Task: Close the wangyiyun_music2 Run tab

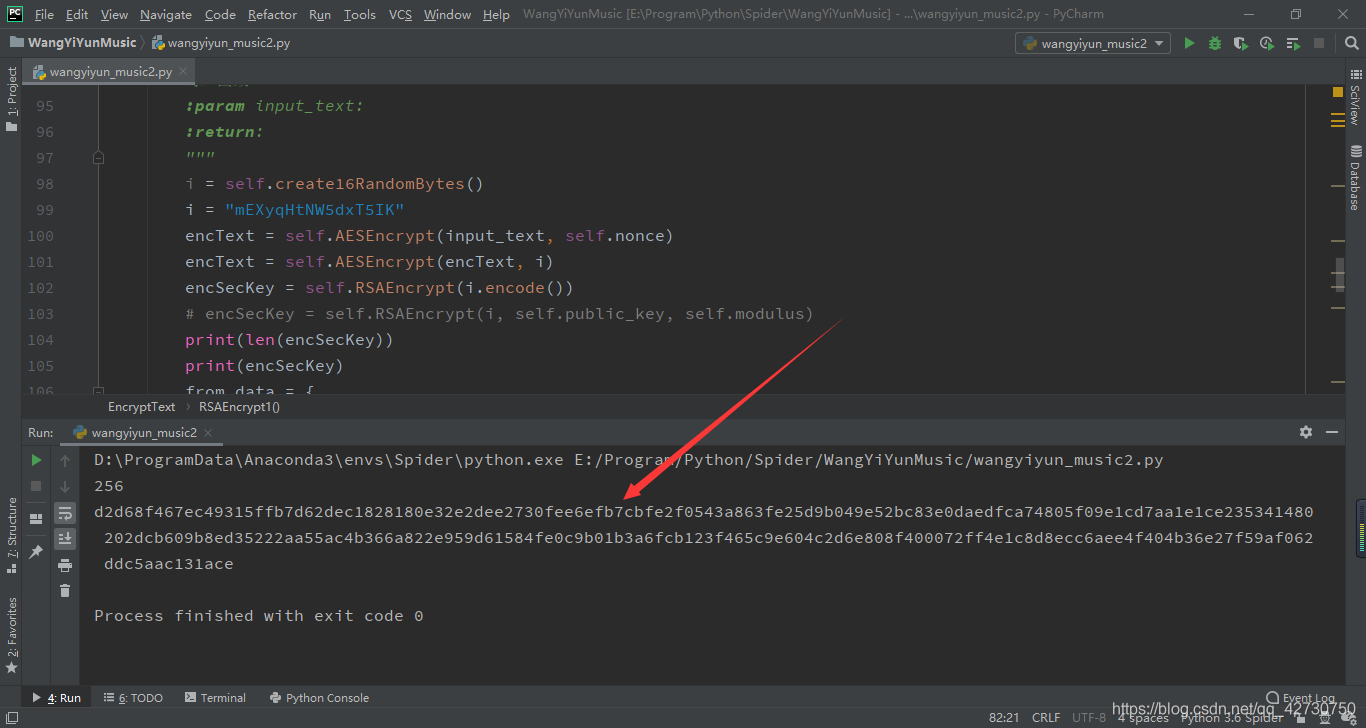Action: (x=208, y=433)
